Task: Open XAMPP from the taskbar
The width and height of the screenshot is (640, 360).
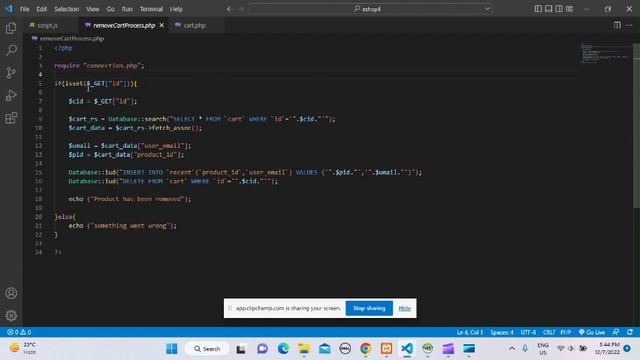Action: point(386,349)
